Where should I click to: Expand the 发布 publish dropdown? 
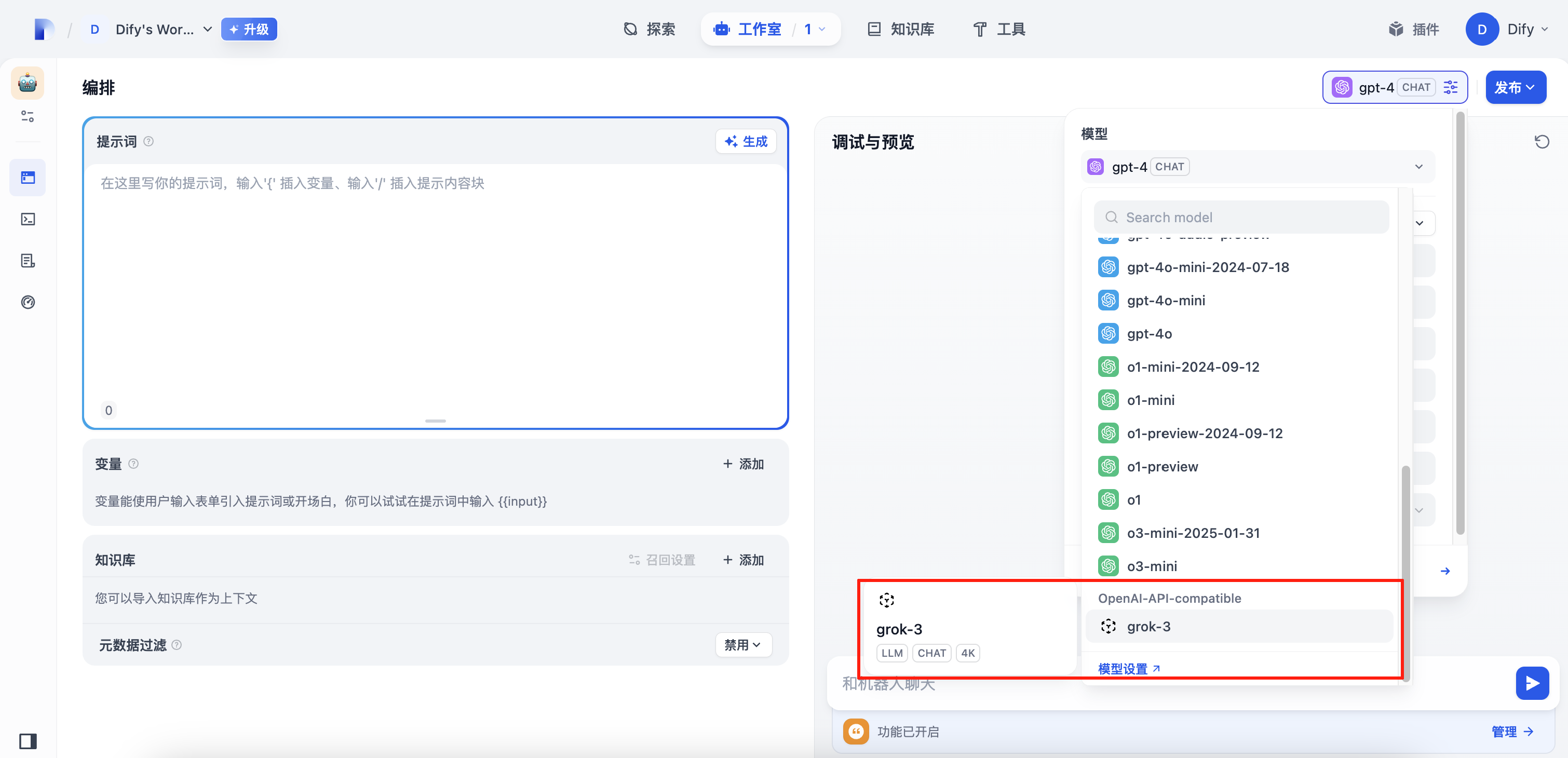click(x=1515, y=87)
